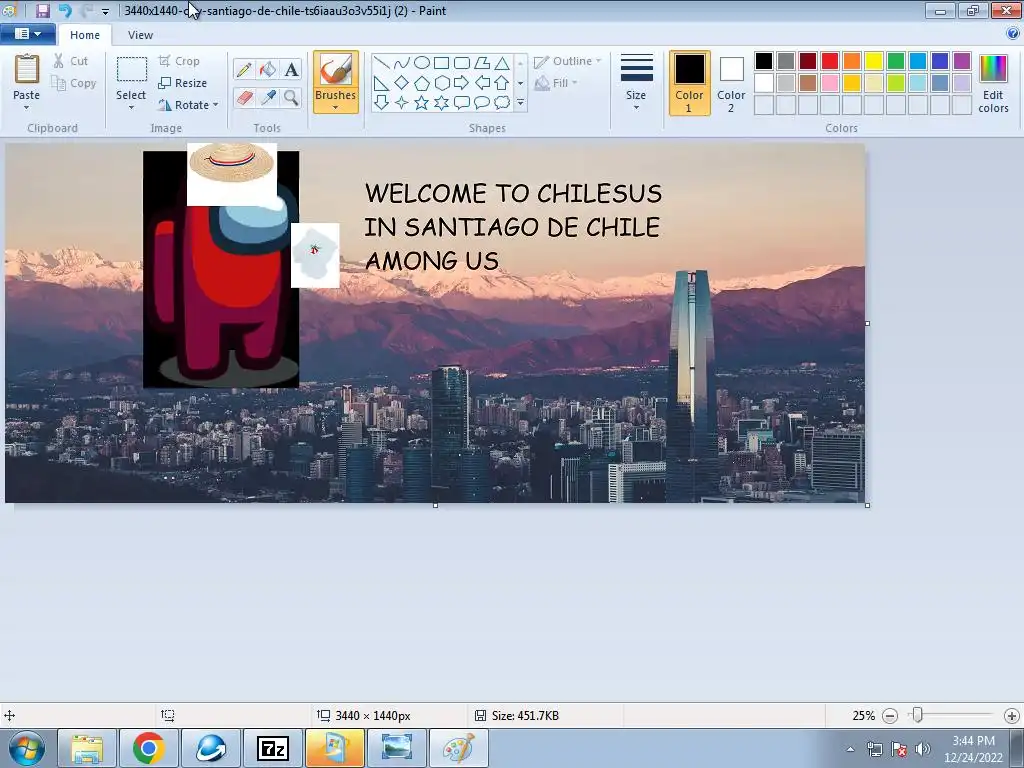Image resolution: width=1024 pixels, height=768 pixels.
Task: Open the Fill dropdown
Action: [556, 83]
